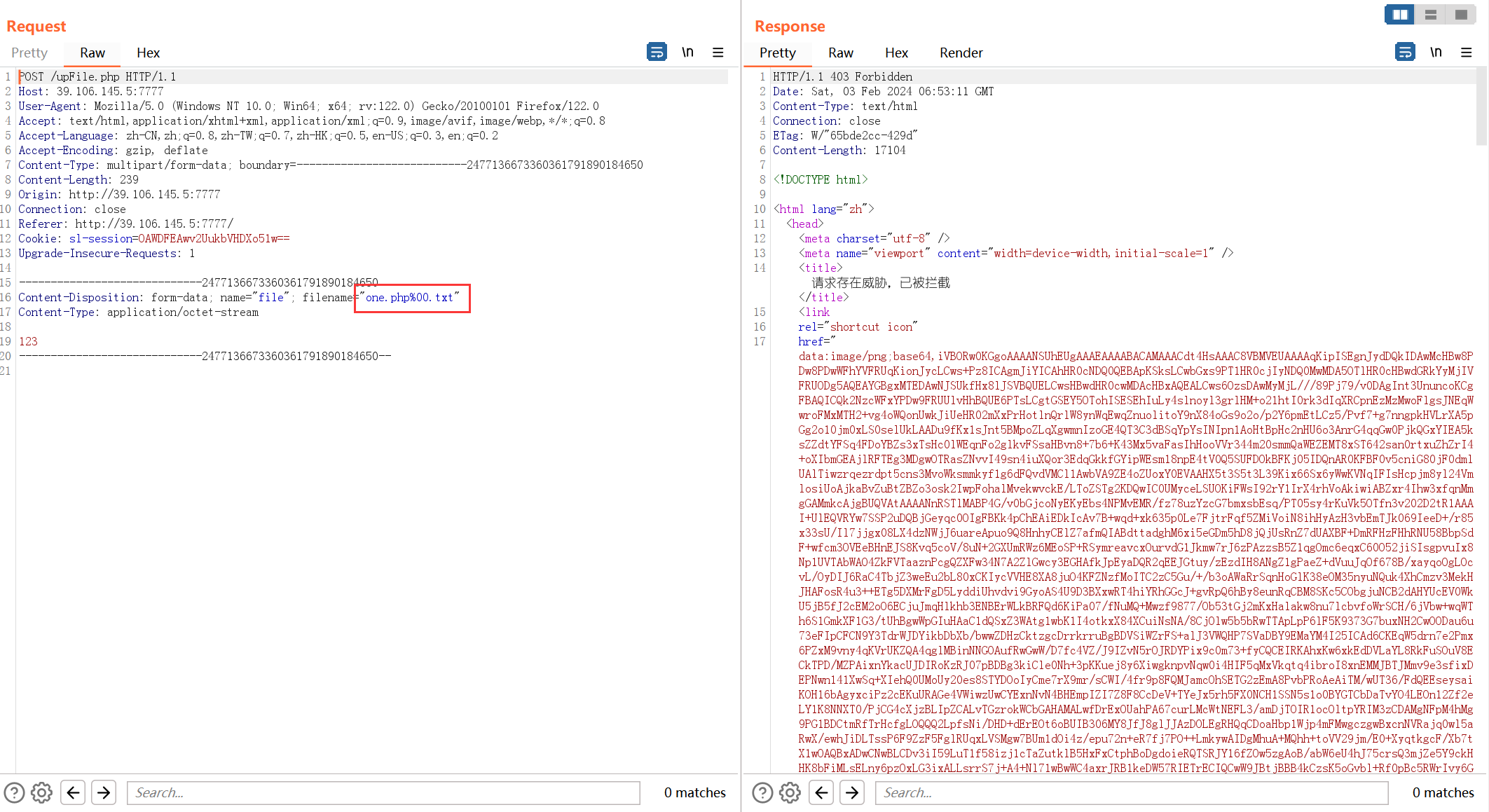Click the application/octet-stream Content-Type line
This screenshot has height=812, width=1489.
coord(138,312)
